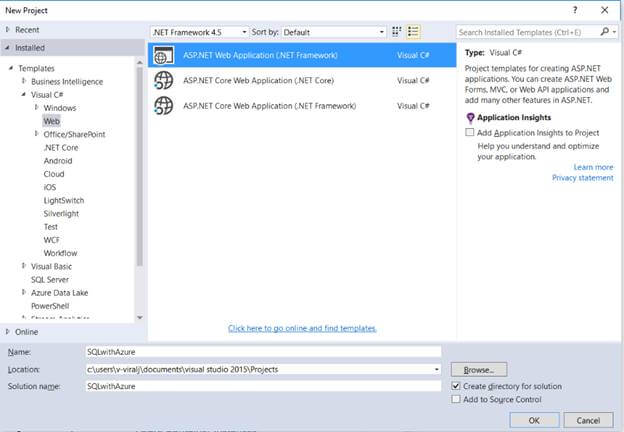Select the Workflow category
Viewport: 624px width, 432px height.
[60, 253]
